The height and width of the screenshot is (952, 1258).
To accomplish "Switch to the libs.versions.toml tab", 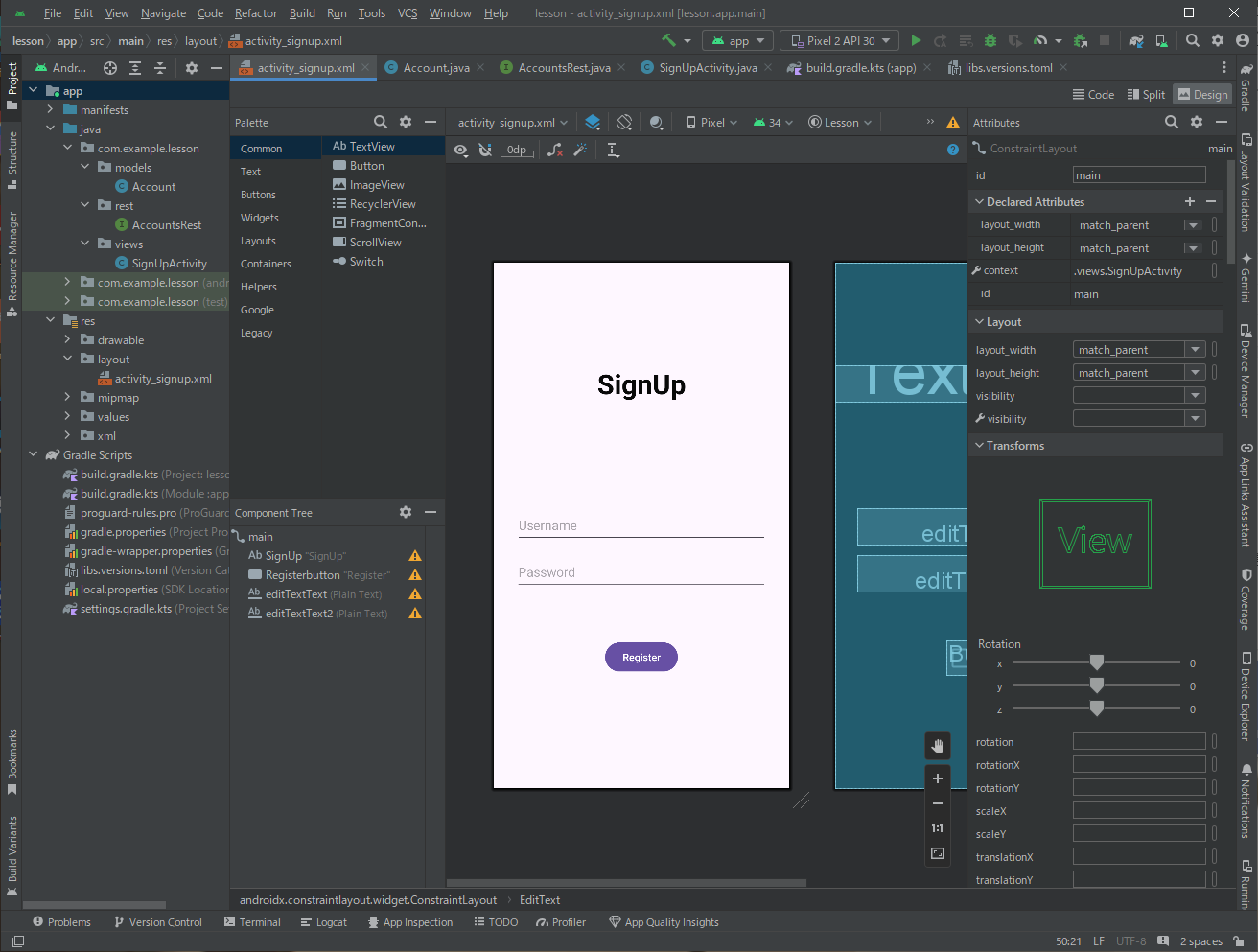I will click(1009, 67).
